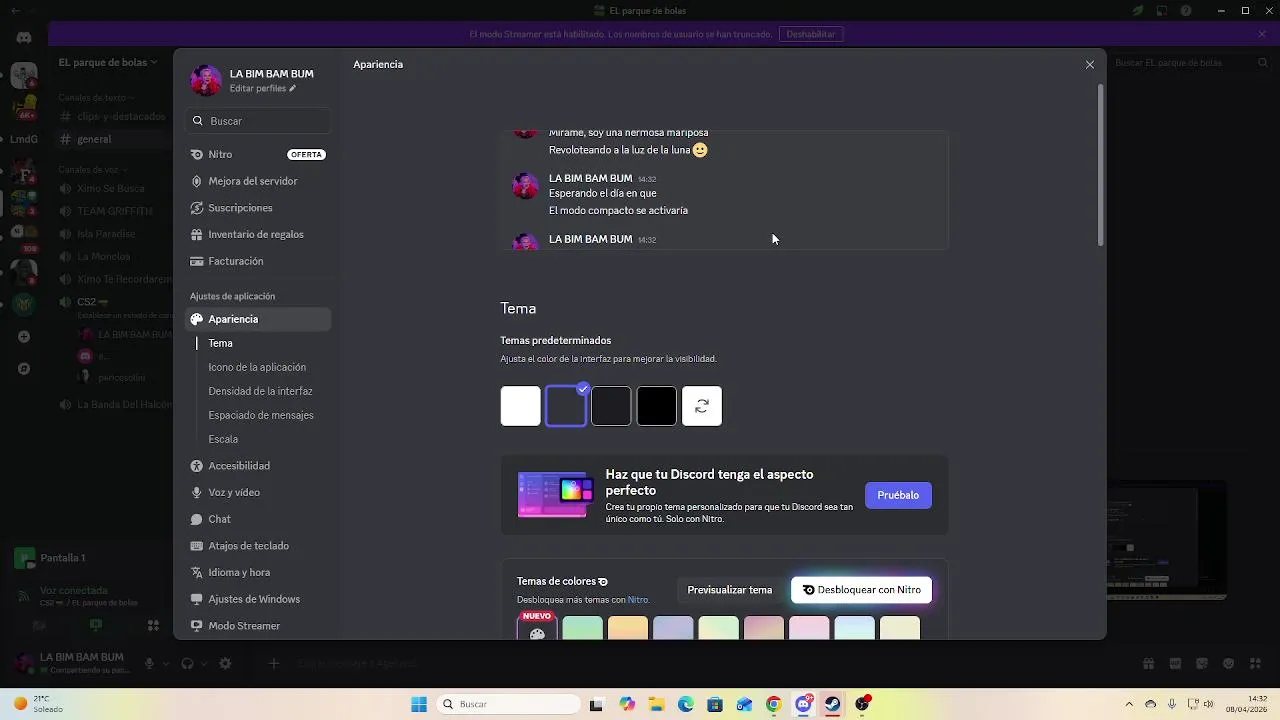
Task: Click the settings panel scrollbar
Action: click(1101, 165)
